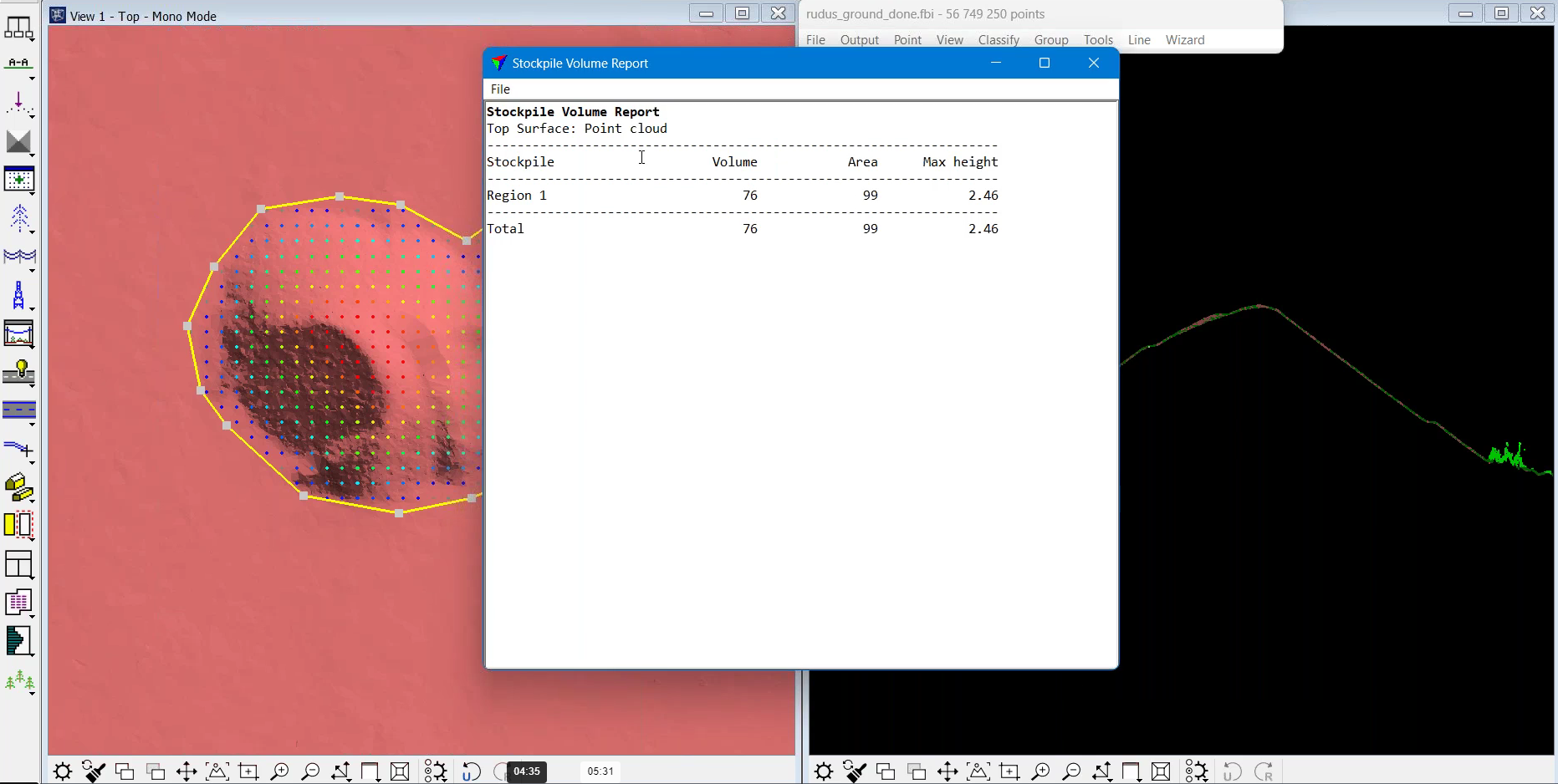Click the "Top Surface: Point cloud" line
The image size is (1558, 784).
(x=577, y=129)
